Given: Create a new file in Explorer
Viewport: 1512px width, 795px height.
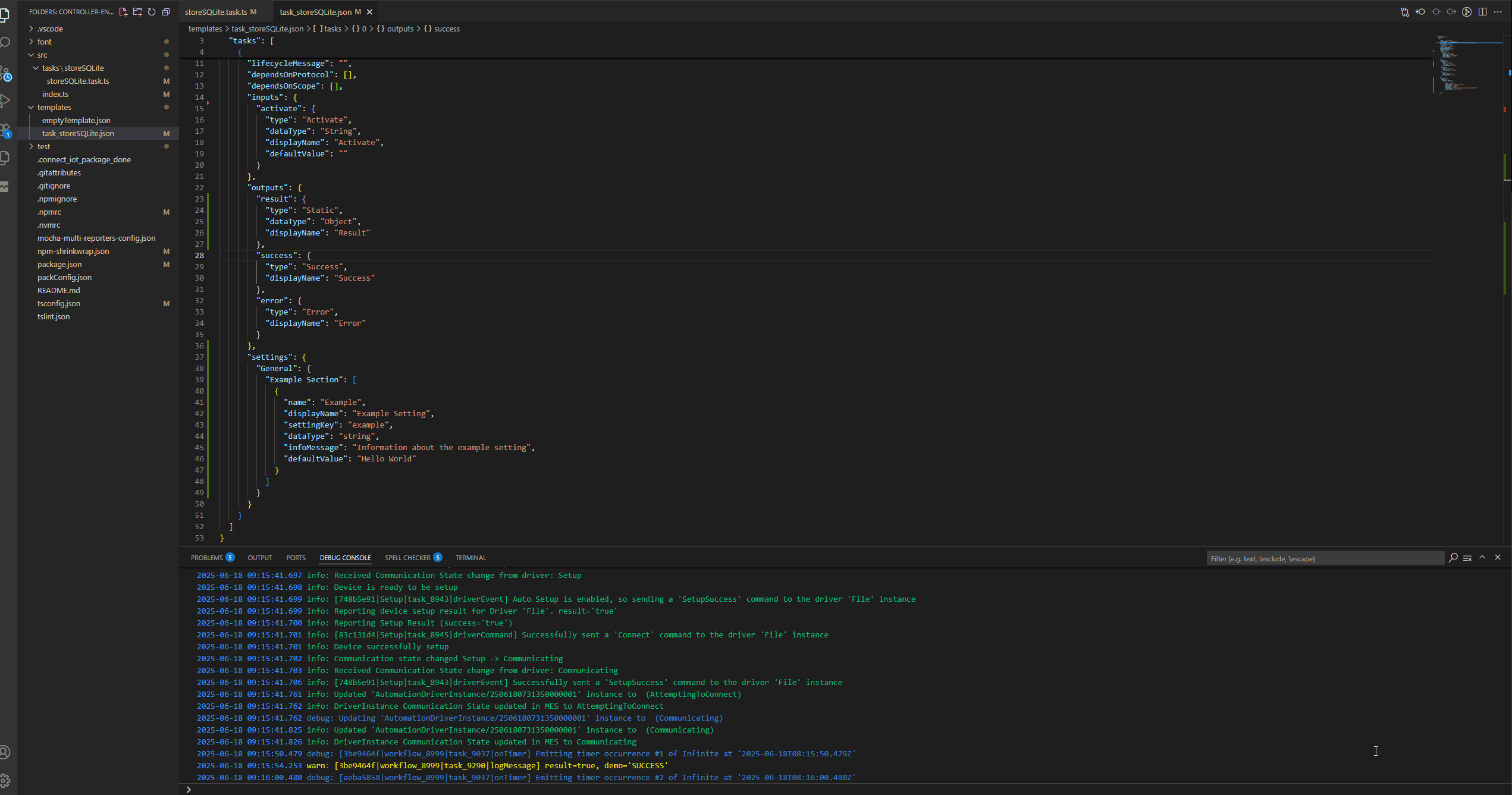Looking at the screenshot, I should (x=123, y=12).
